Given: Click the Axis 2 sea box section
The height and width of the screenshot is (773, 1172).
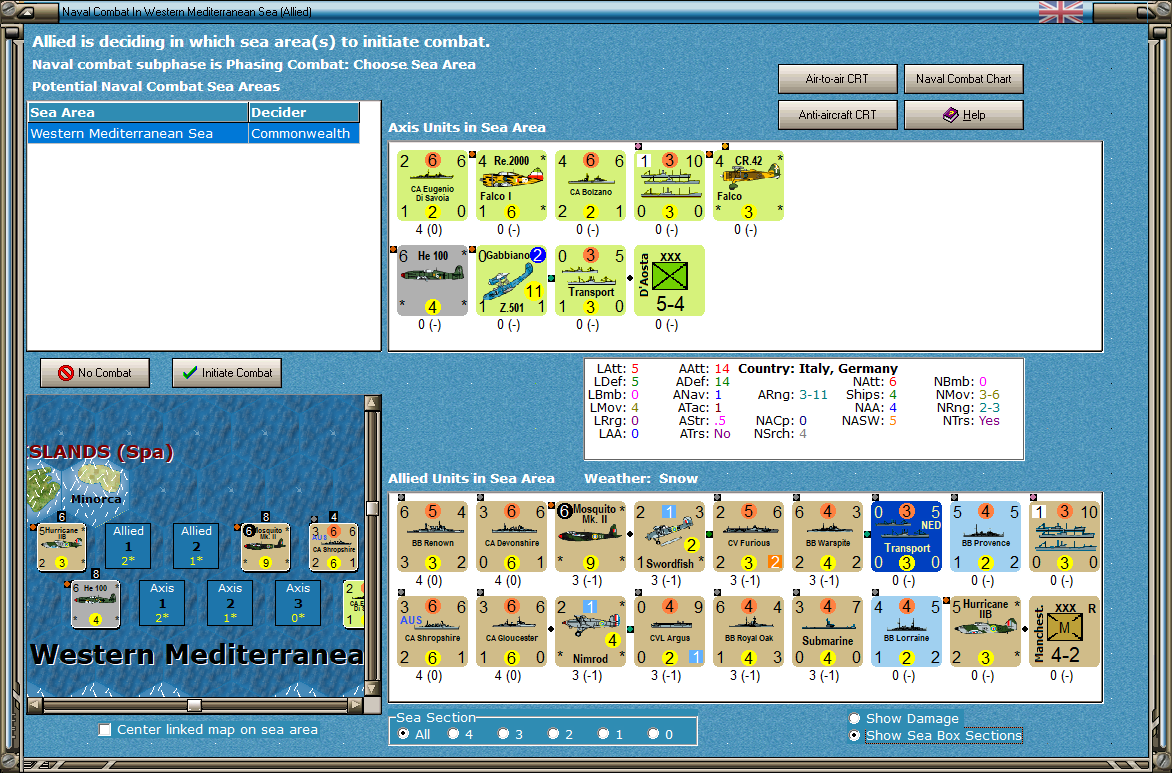Looking at the screenshot, I should [230, 603].
